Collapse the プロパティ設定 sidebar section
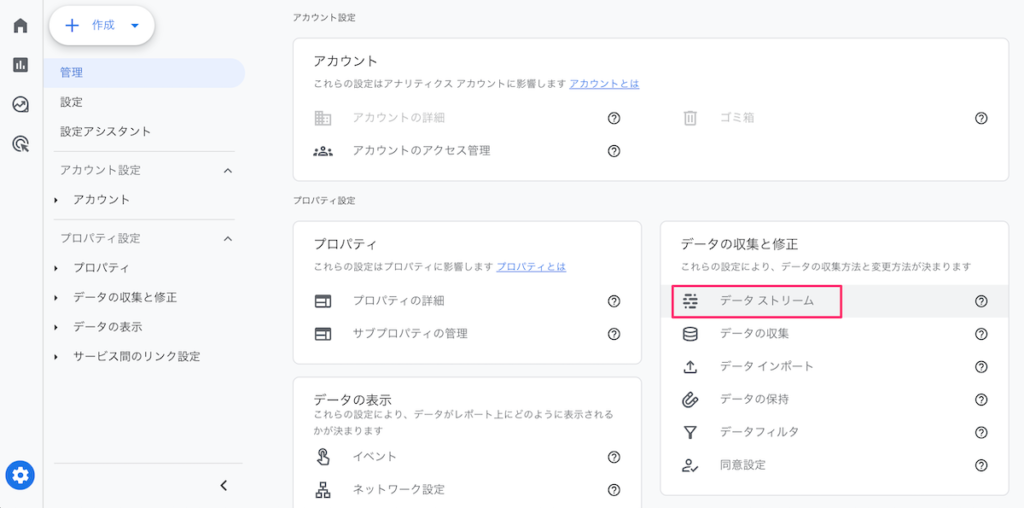 coord(227,239)
